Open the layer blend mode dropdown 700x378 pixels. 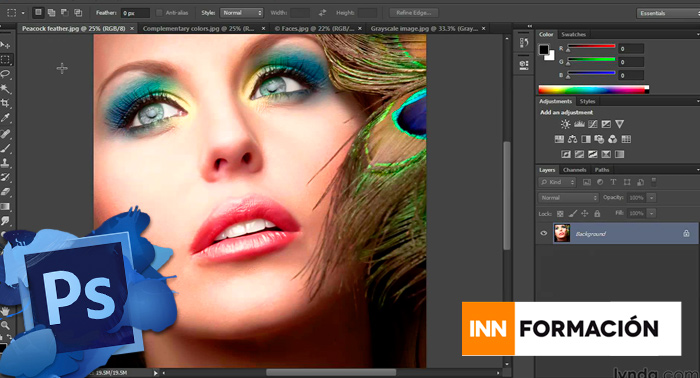point(568,198)
